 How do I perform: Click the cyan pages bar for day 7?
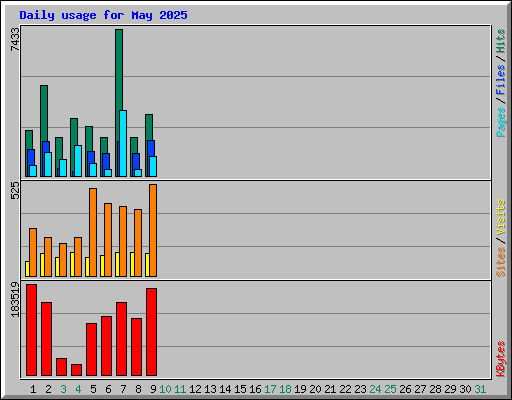pos(123,143)
